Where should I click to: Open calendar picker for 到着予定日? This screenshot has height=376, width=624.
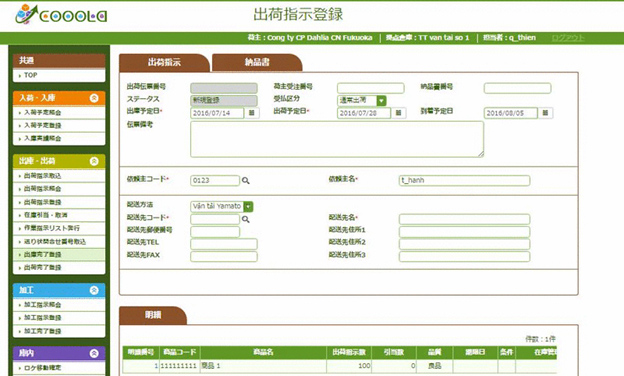click(545, 113)
